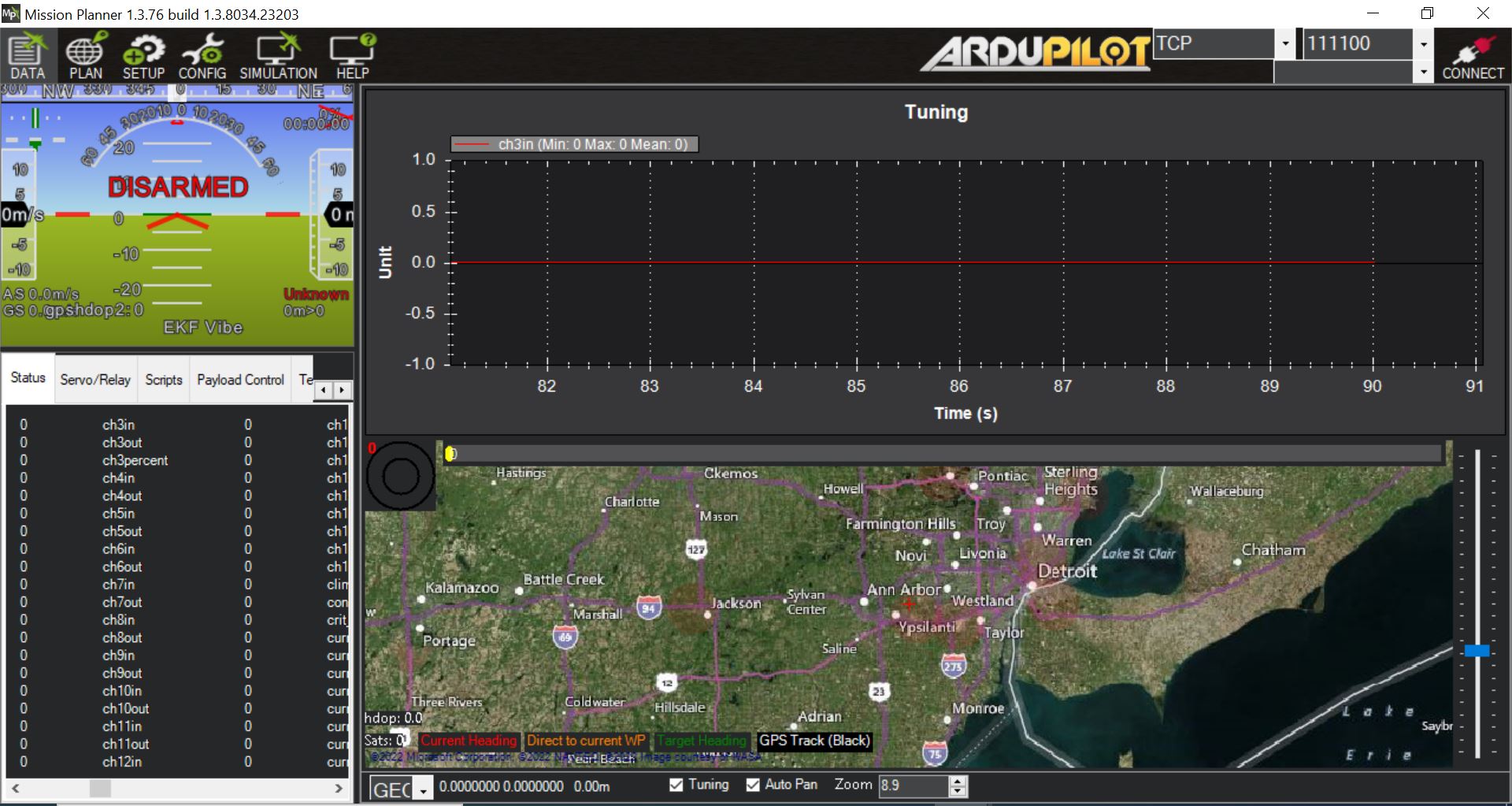Click the coordinates readout 0.0000000 0.0000000

(502, 786)
